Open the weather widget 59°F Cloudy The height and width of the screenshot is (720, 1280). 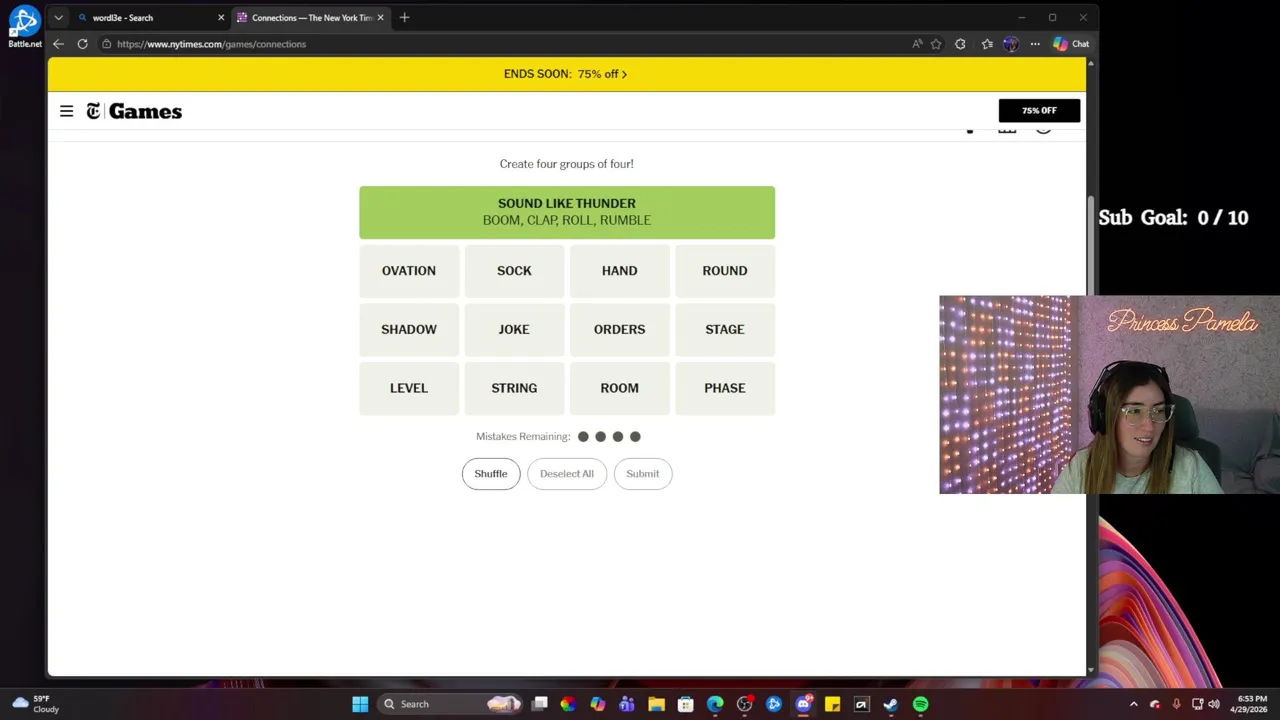point(34,704)
